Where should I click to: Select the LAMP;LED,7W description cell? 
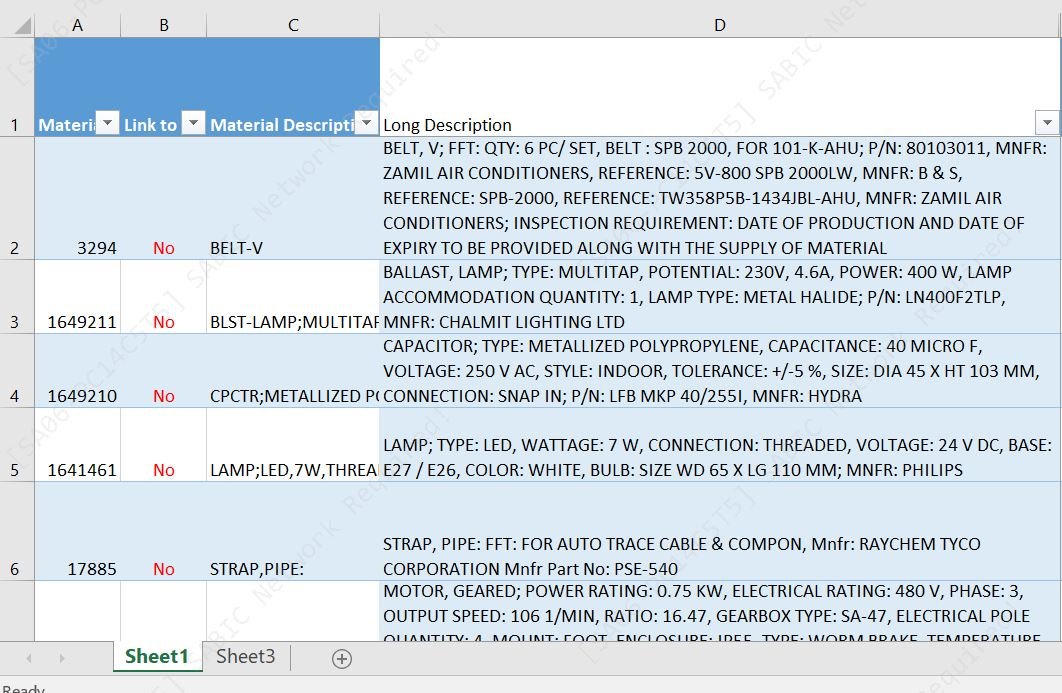coord(293,444)
